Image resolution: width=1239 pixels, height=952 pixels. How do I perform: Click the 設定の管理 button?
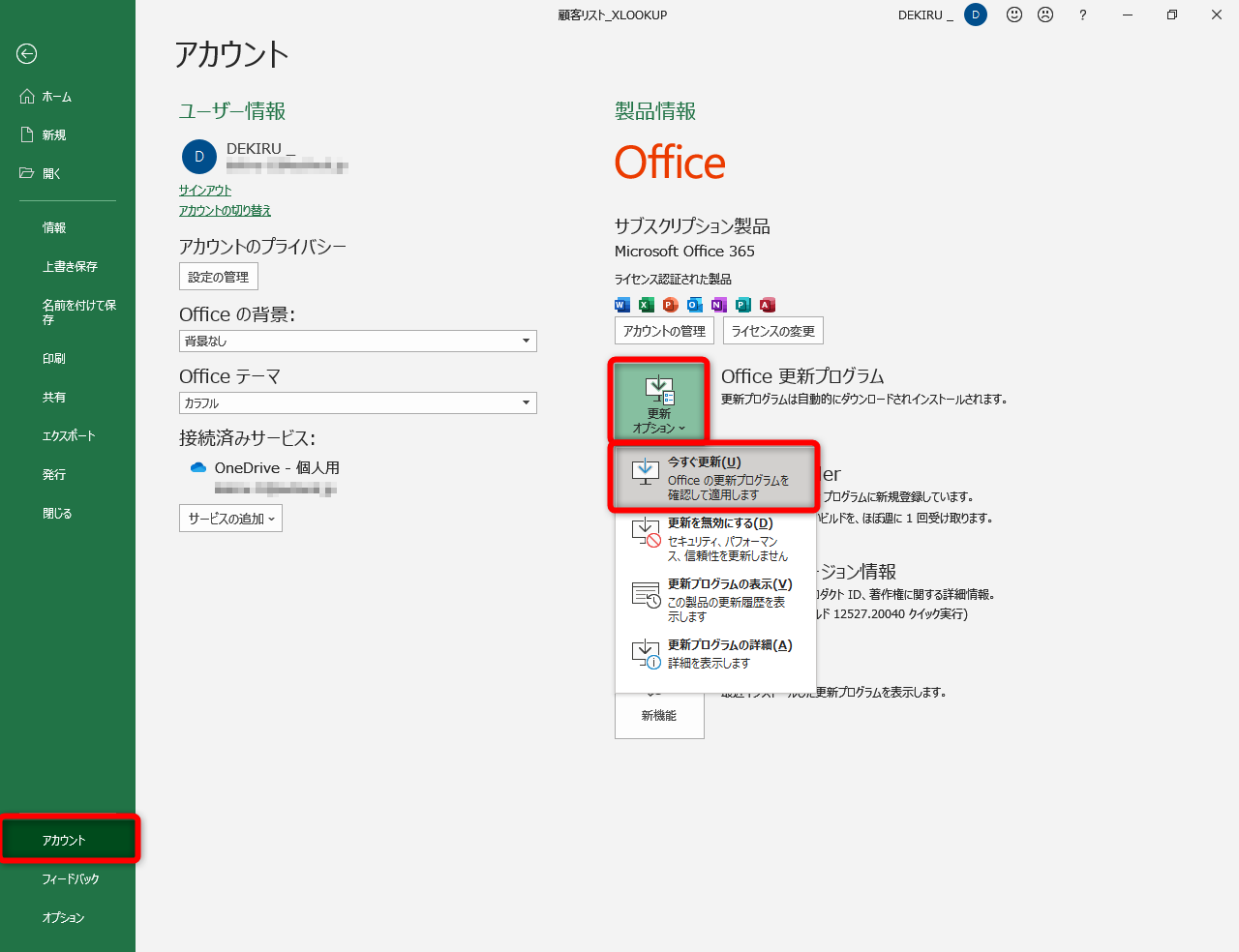[219, 277]
